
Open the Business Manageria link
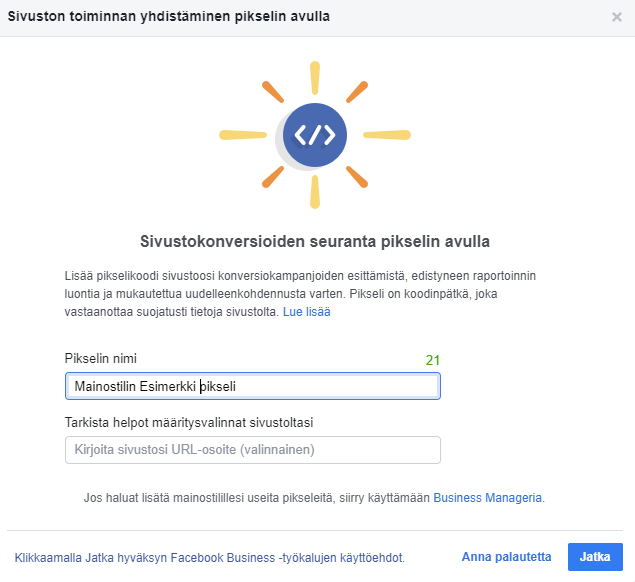coord(488,497)
